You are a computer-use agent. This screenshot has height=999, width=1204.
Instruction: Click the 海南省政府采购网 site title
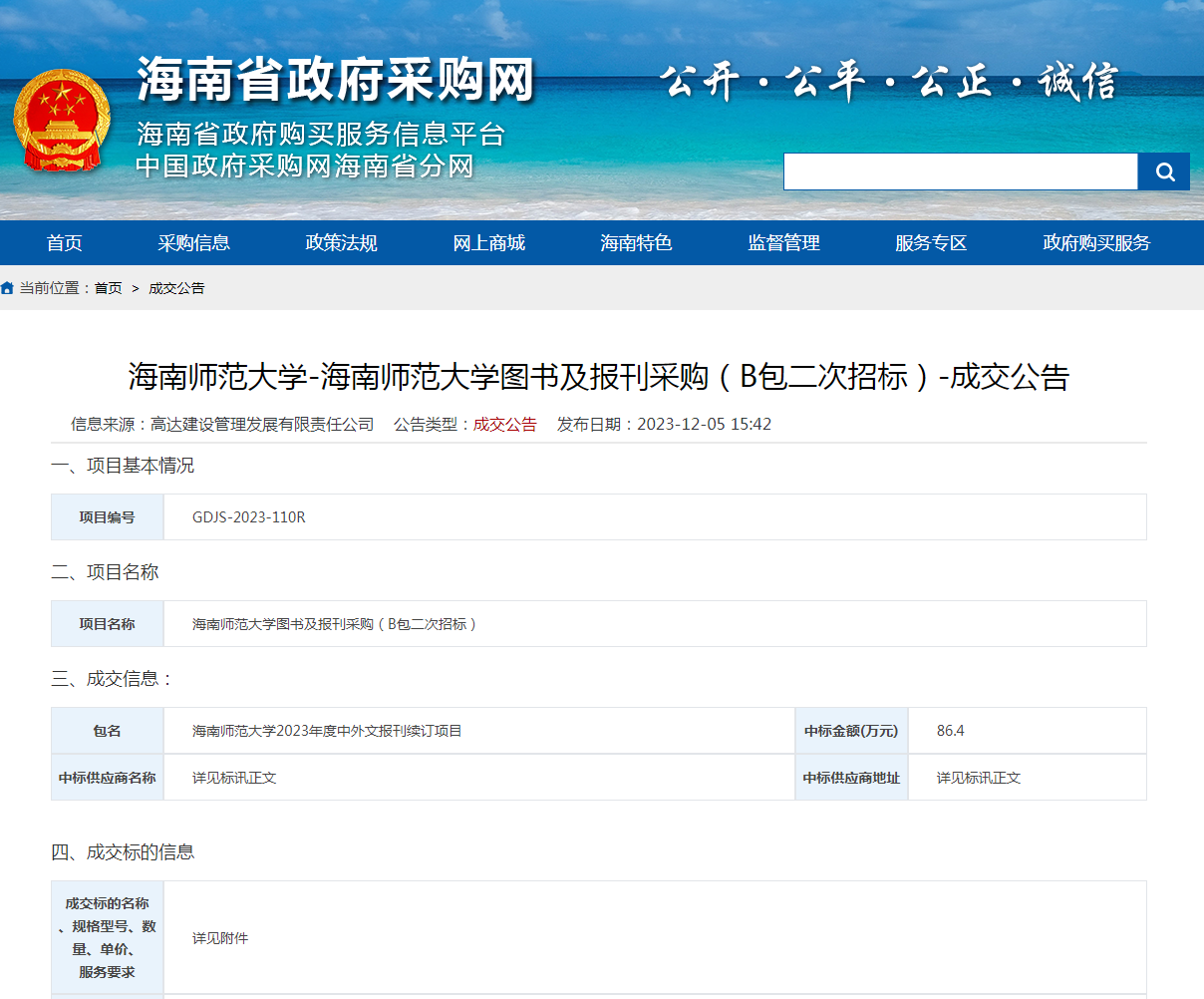(x=336, y=80)
